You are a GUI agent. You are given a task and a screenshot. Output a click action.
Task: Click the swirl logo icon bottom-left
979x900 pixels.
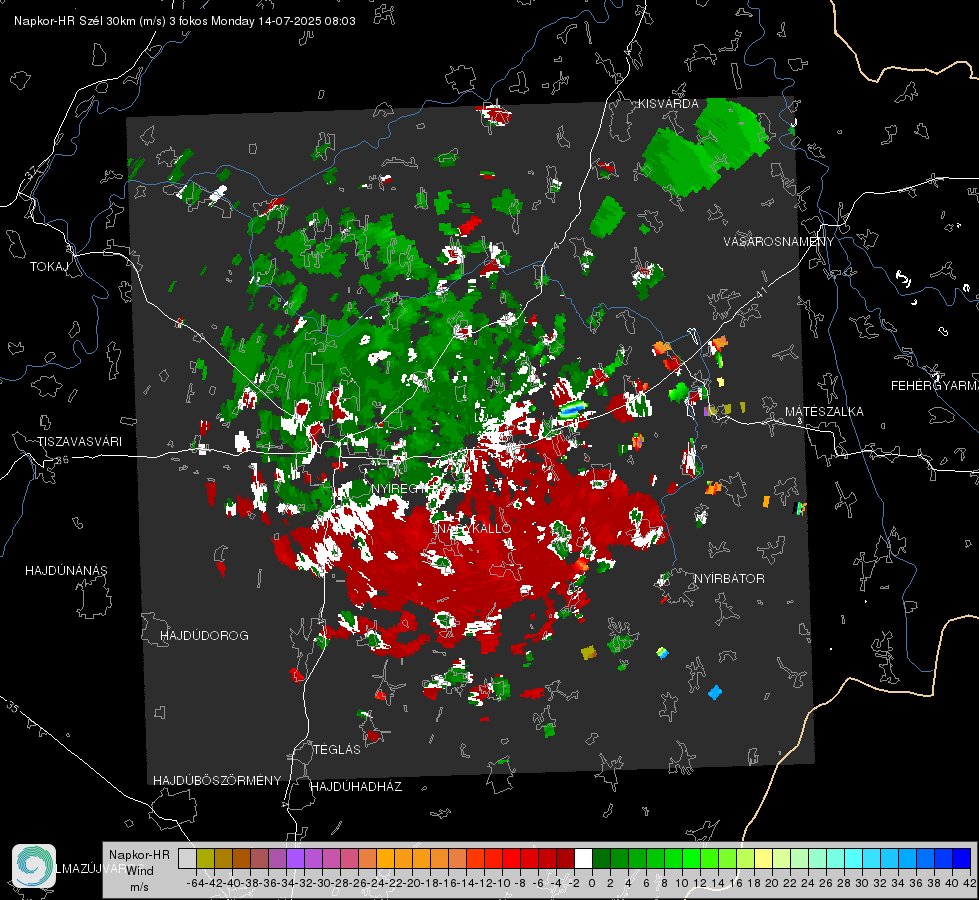tap(34, 866)
